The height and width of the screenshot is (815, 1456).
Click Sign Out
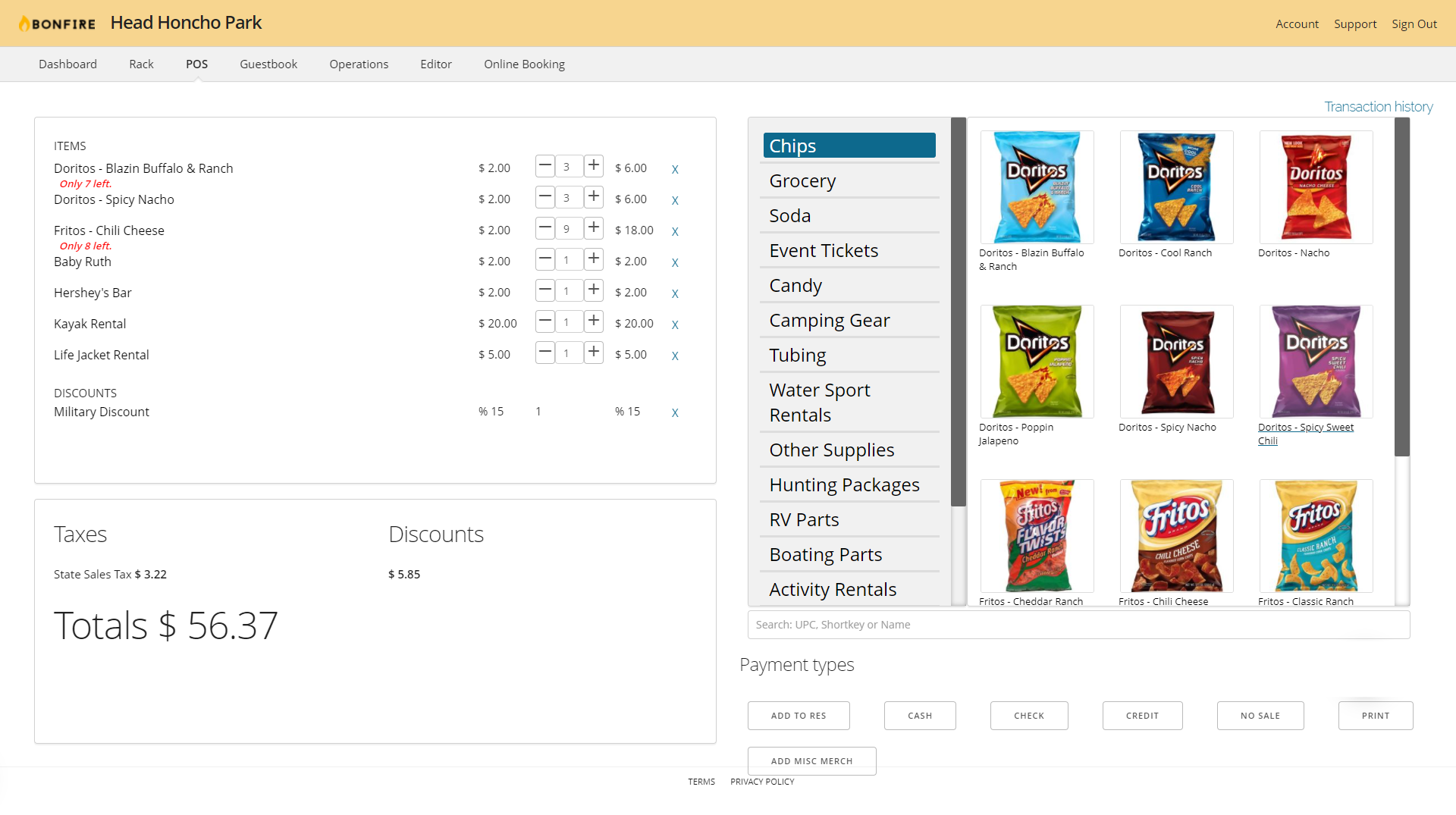[1414, 24]
